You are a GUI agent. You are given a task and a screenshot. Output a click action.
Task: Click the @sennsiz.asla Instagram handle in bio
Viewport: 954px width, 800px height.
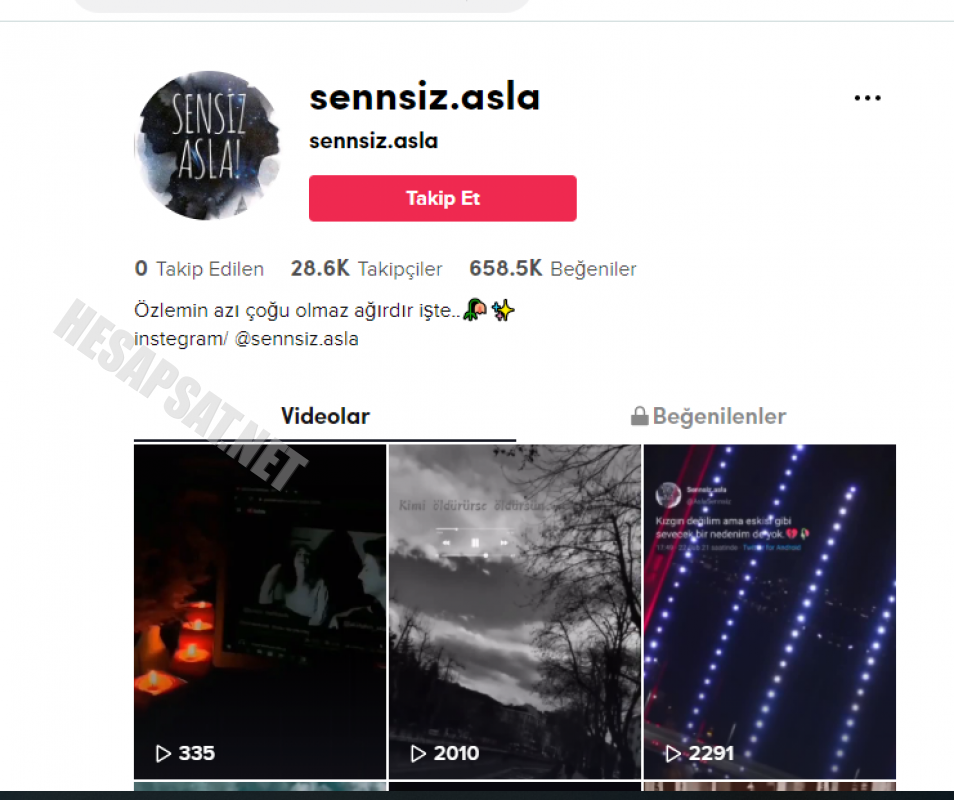tap(296, 339)
